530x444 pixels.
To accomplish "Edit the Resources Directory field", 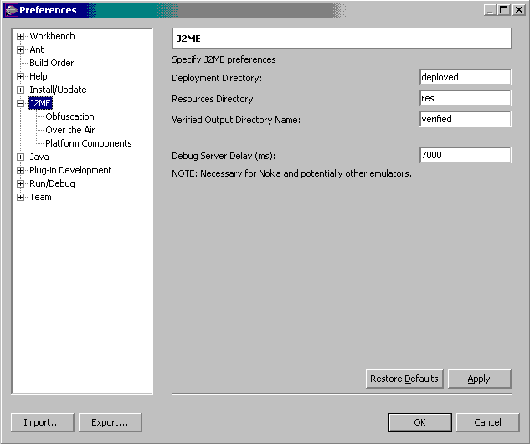I will coord(465,98).
